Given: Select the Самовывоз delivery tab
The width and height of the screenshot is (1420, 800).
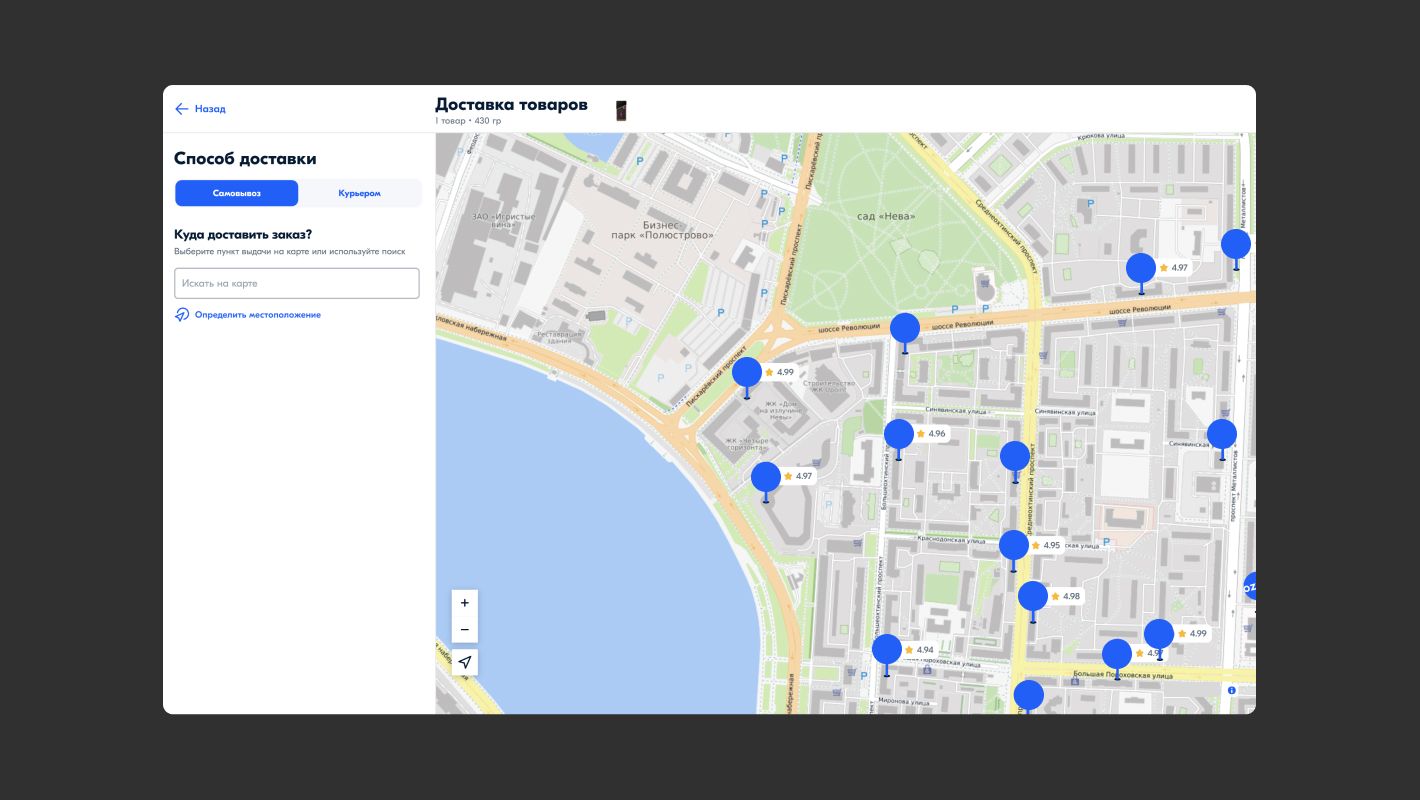Looking at the screenshot, I should coord(236,193).
